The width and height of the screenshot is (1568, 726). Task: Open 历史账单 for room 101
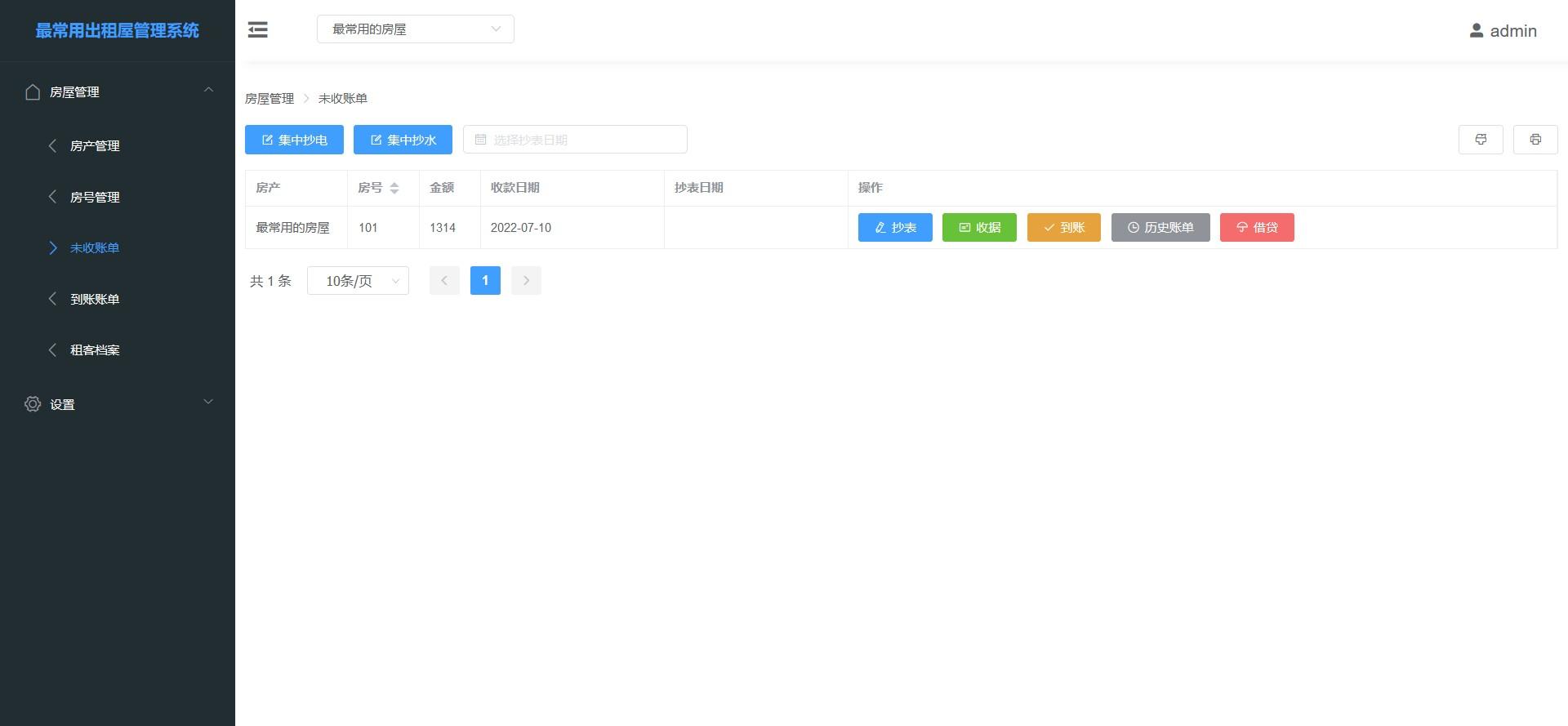(x=1160, y=227)
